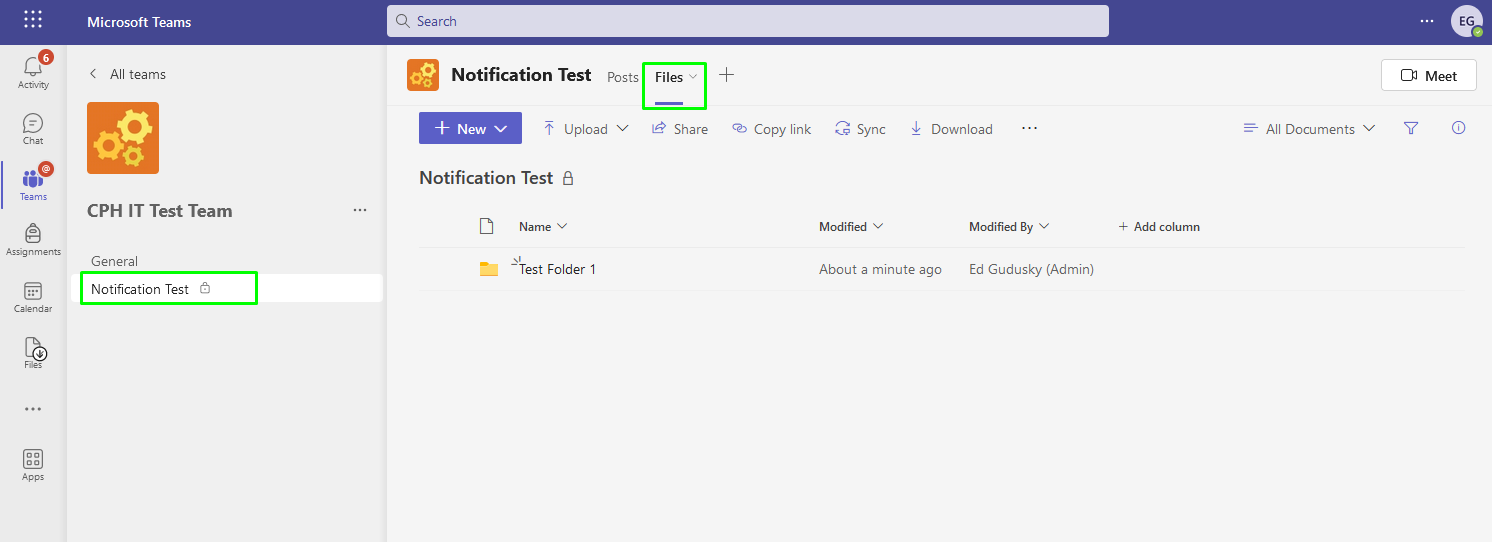Screen dimensions: 1492x542
Task: Switch to the Posts tab
Action: (622, 77)
